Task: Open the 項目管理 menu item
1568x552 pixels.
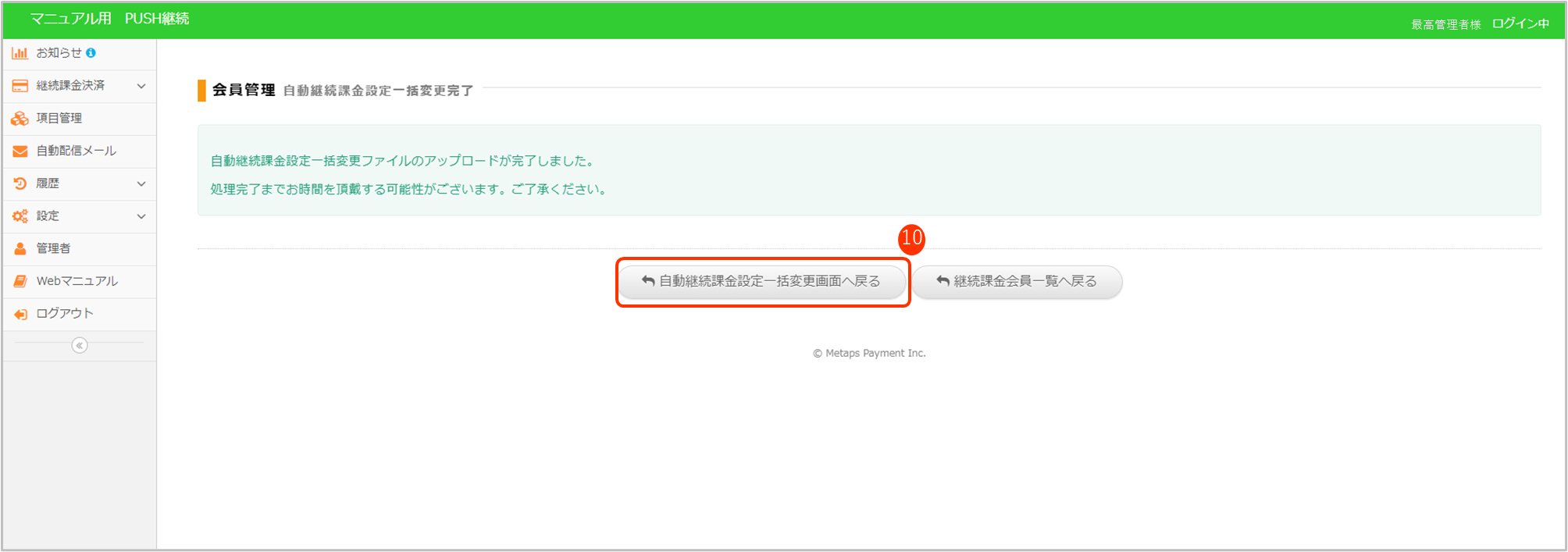Action: pyautogui.click(x=59, y=119)
